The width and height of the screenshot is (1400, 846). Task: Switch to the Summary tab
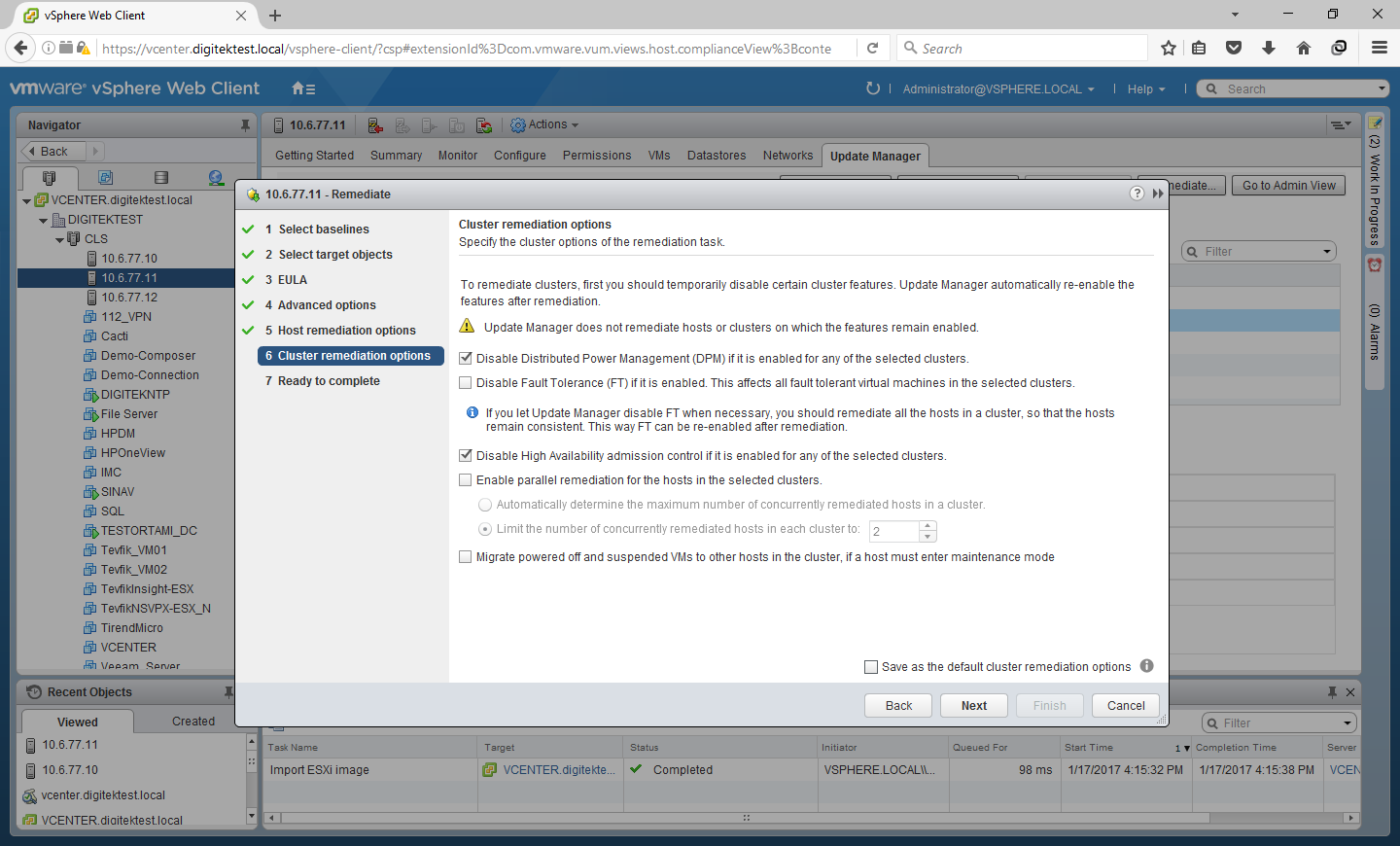(396, 156)
